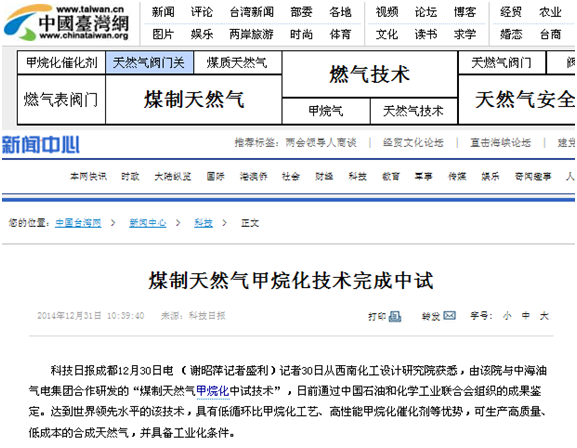Click the 中国台湾网 breadcrumb link
Viewport: 577px width, 448px height.
click(x=78, y=223)
